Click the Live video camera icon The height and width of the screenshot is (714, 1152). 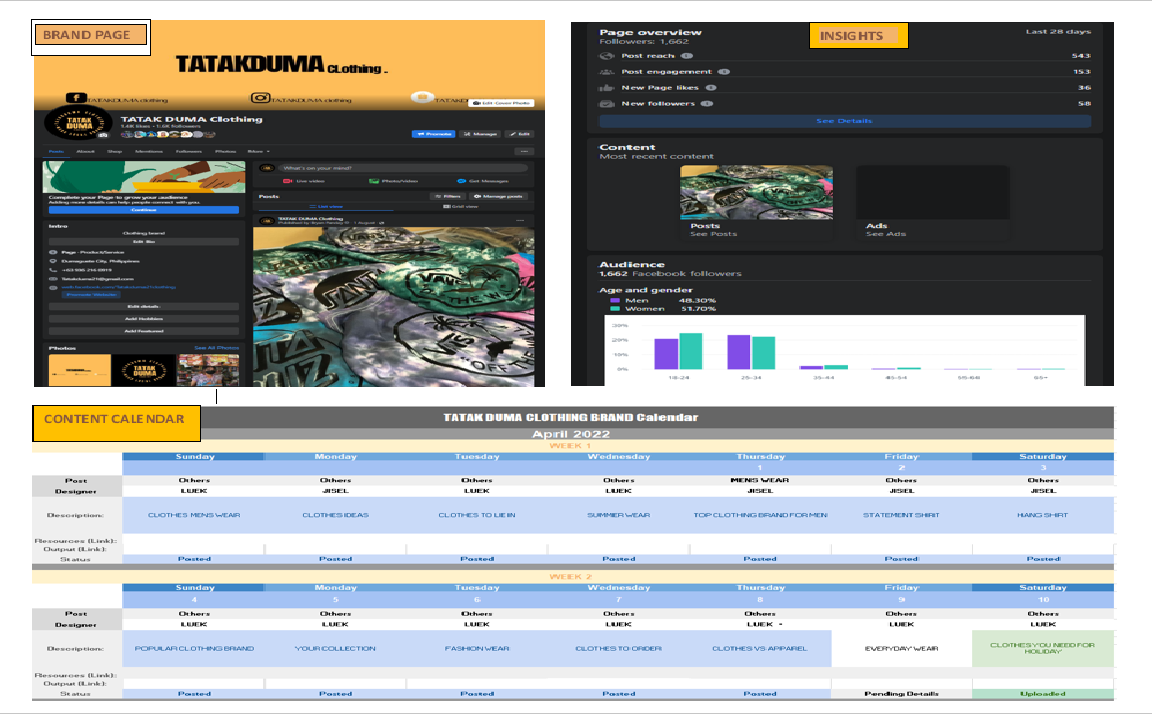[288, 181]
